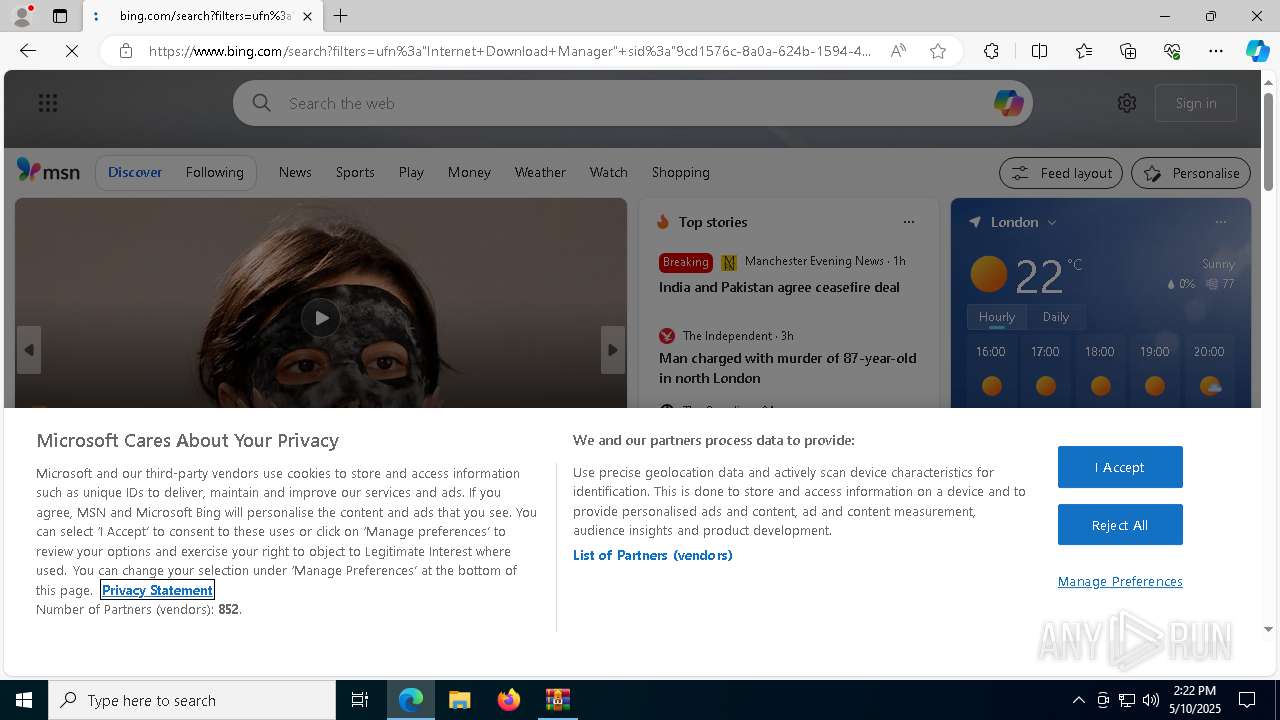Image resolution: width=1280 pixels, height=720 pixels.
Task: Select the Following tab
Action: click(214, 172)
